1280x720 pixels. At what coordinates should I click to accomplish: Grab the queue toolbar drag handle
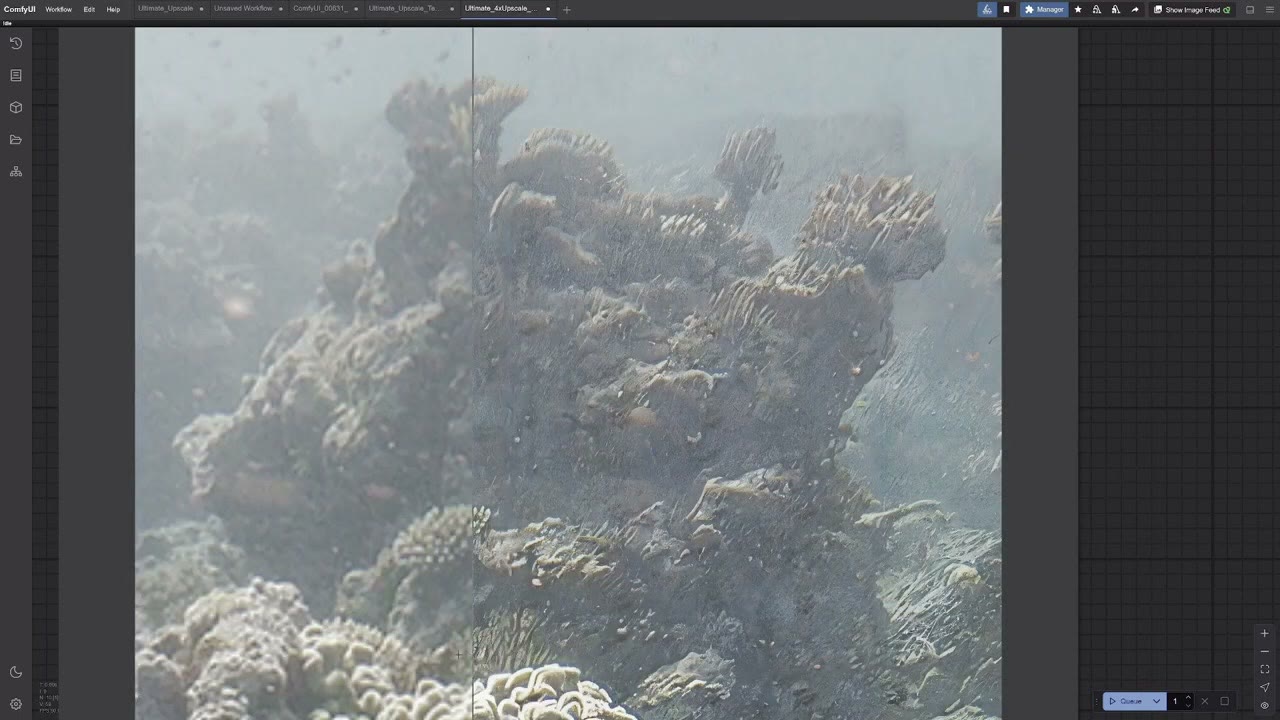coord(1096,701)
